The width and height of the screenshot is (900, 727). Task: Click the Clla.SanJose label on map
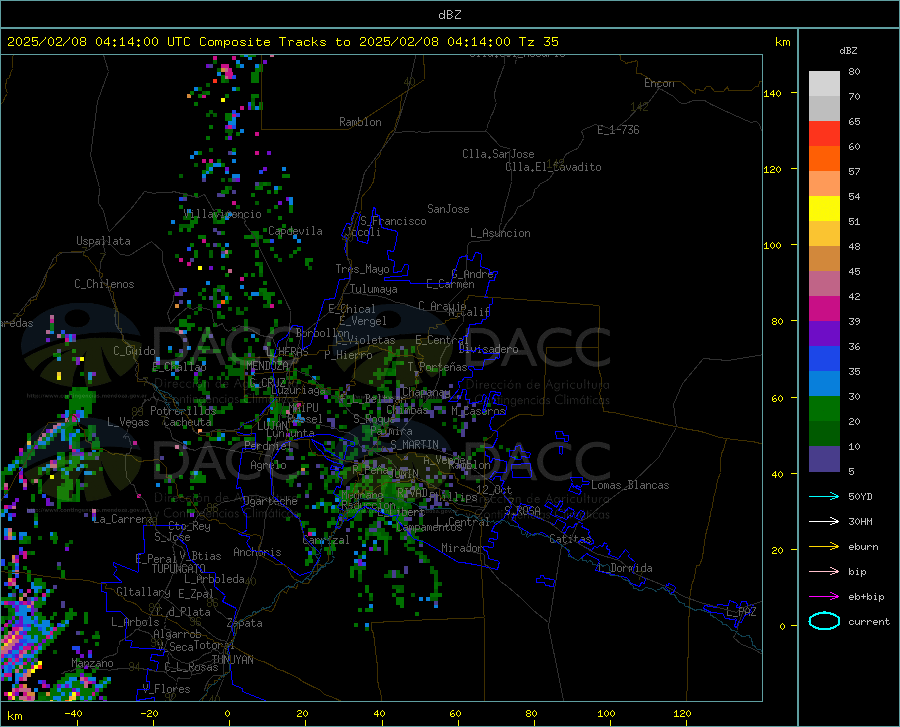[498, 154]
